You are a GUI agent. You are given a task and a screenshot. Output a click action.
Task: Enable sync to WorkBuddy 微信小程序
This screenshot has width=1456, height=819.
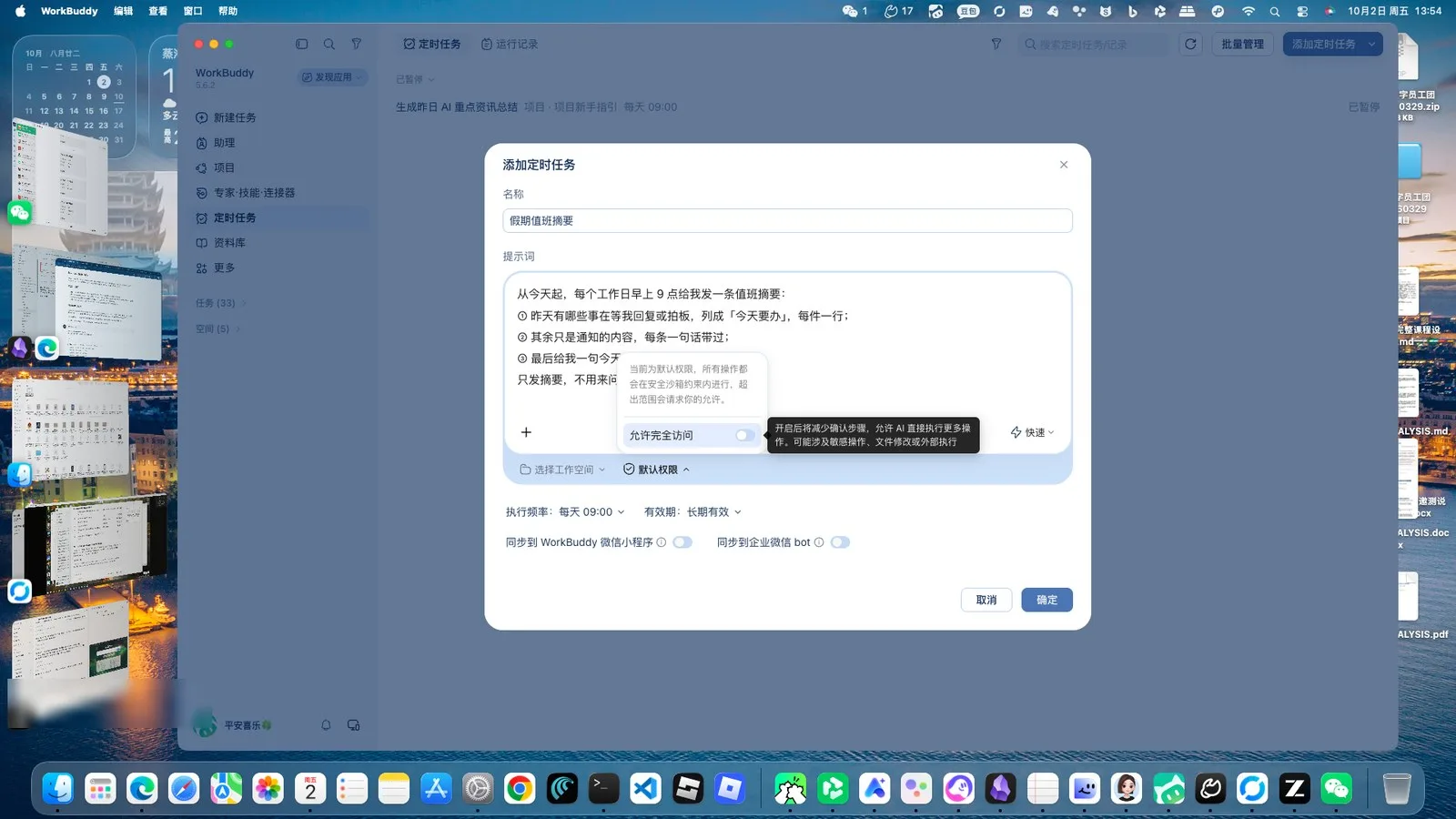click(682, 542)
